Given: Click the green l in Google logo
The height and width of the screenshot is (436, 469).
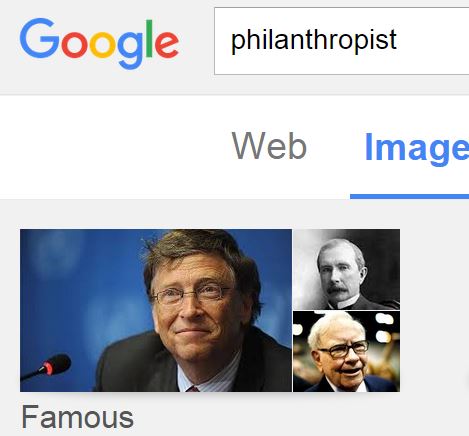Looking at the screenshot, I should (x=149, y=39).
